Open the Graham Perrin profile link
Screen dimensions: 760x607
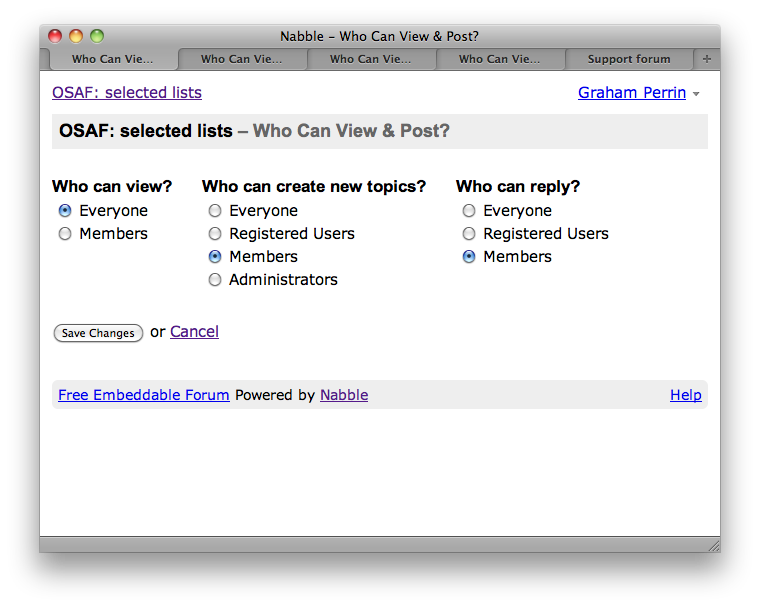point(631,93)
